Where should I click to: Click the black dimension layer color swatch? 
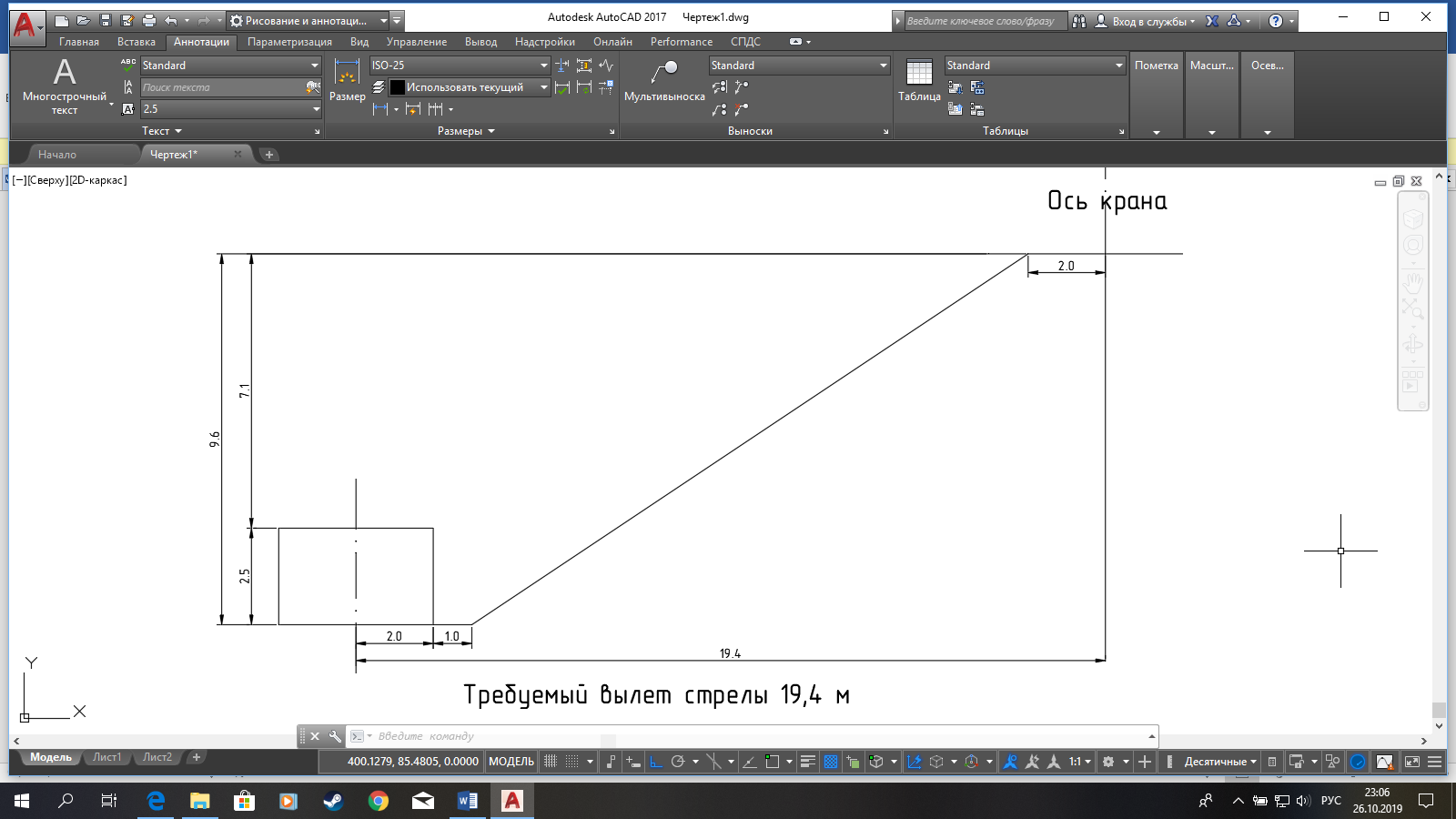(x=398, y=87)
